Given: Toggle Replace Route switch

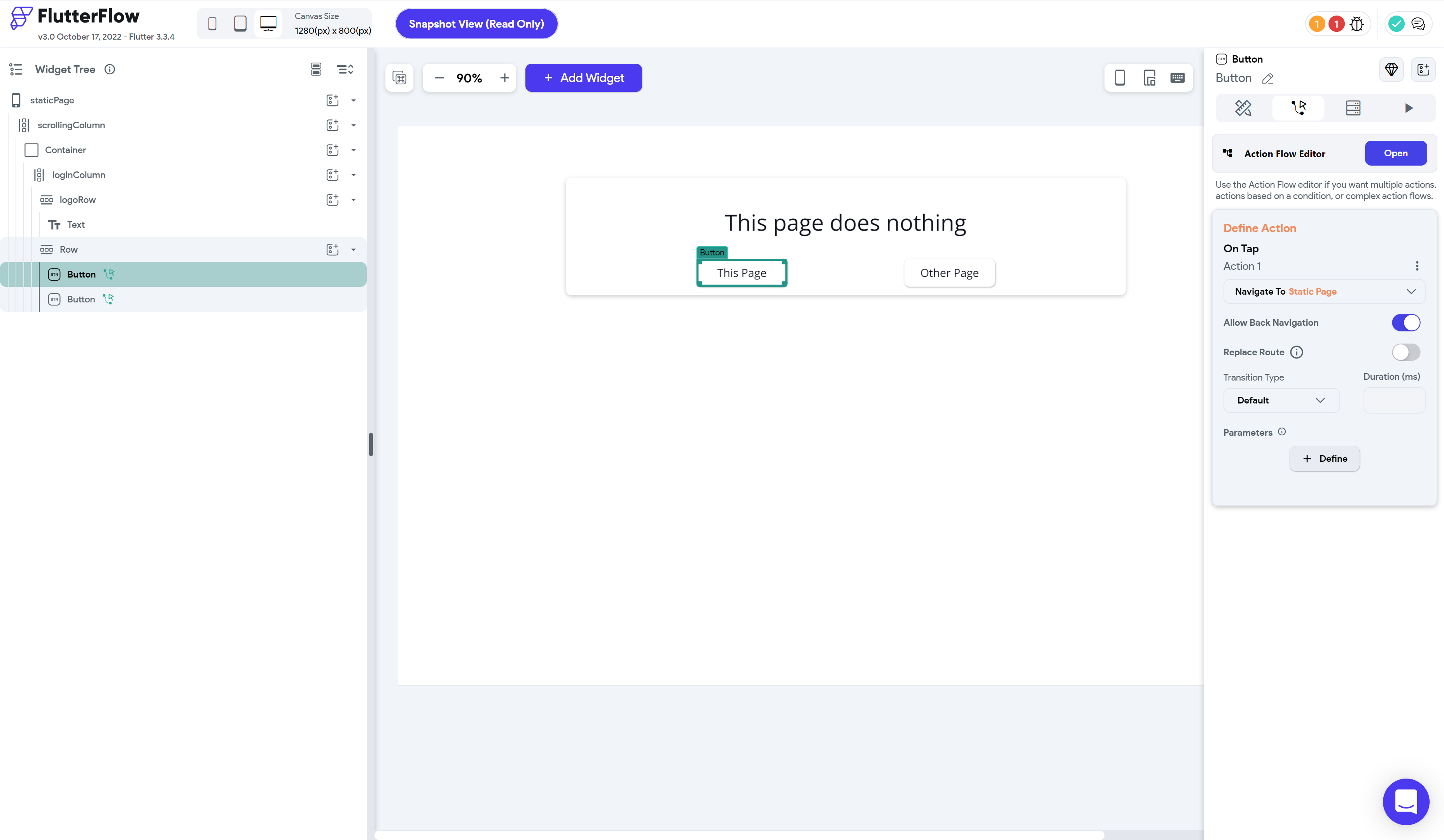Looking at the screenshot, I should click(x=1406, y=352).
